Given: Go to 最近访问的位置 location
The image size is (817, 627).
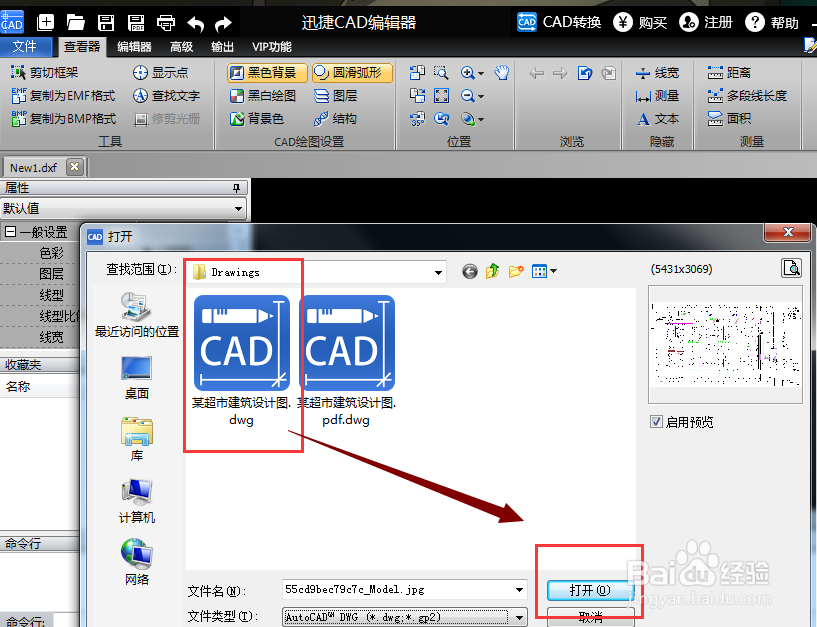Looking at the screenshot, I should tap(137, 315).
